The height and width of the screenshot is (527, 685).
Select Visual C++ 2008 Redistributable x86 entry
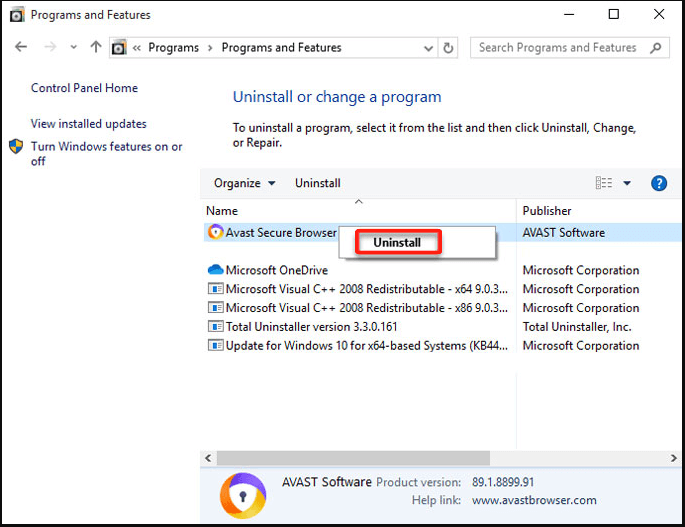pos(367,308)
